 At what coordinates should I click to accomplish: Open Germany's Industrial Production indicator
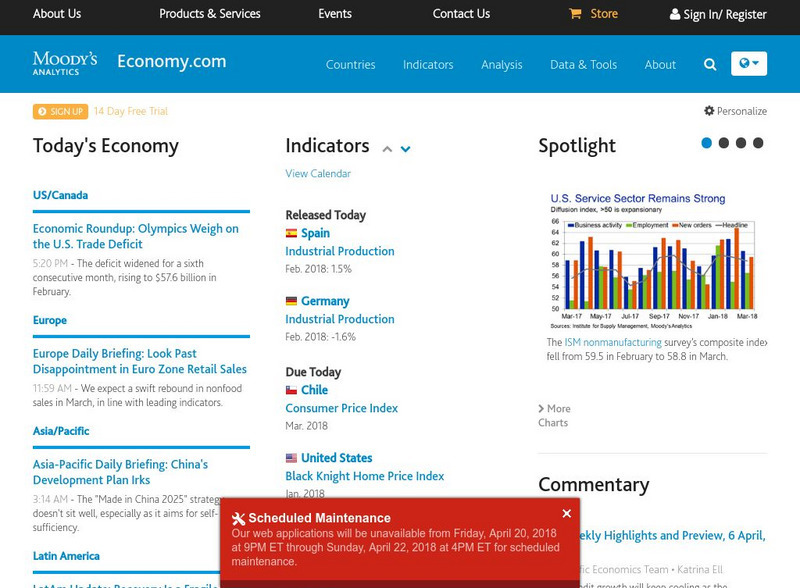click(340, 319)
